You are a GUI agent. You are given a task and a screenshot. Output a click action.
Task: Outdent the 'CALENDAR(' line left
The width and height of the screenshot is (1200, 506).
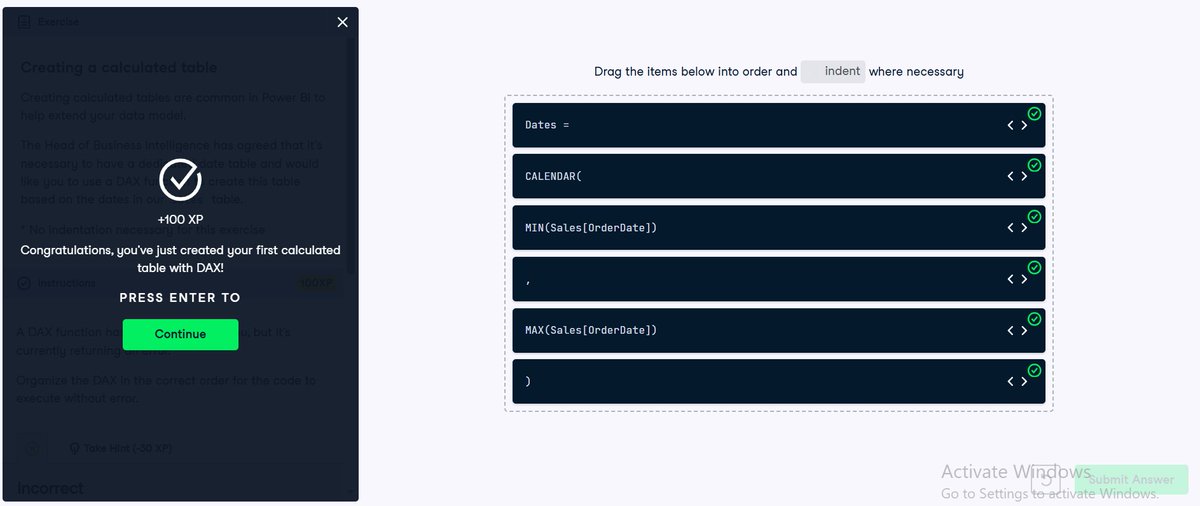coord(1010,176)
